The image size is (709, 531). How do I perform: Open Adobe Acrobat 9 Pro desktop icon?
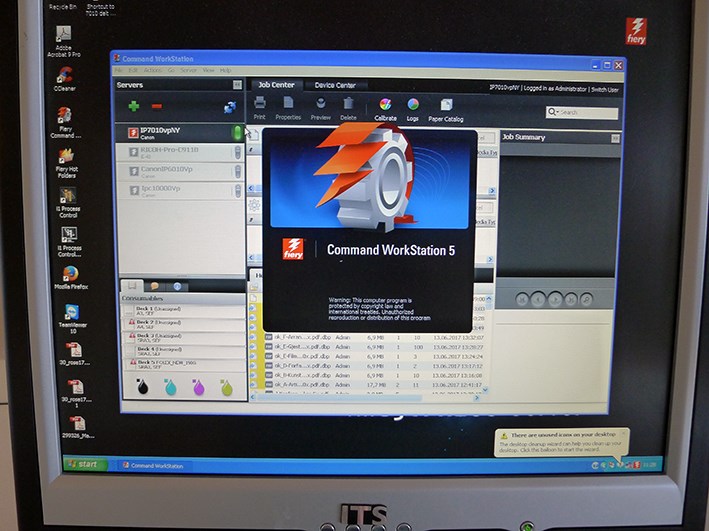[x=64, y=41]
